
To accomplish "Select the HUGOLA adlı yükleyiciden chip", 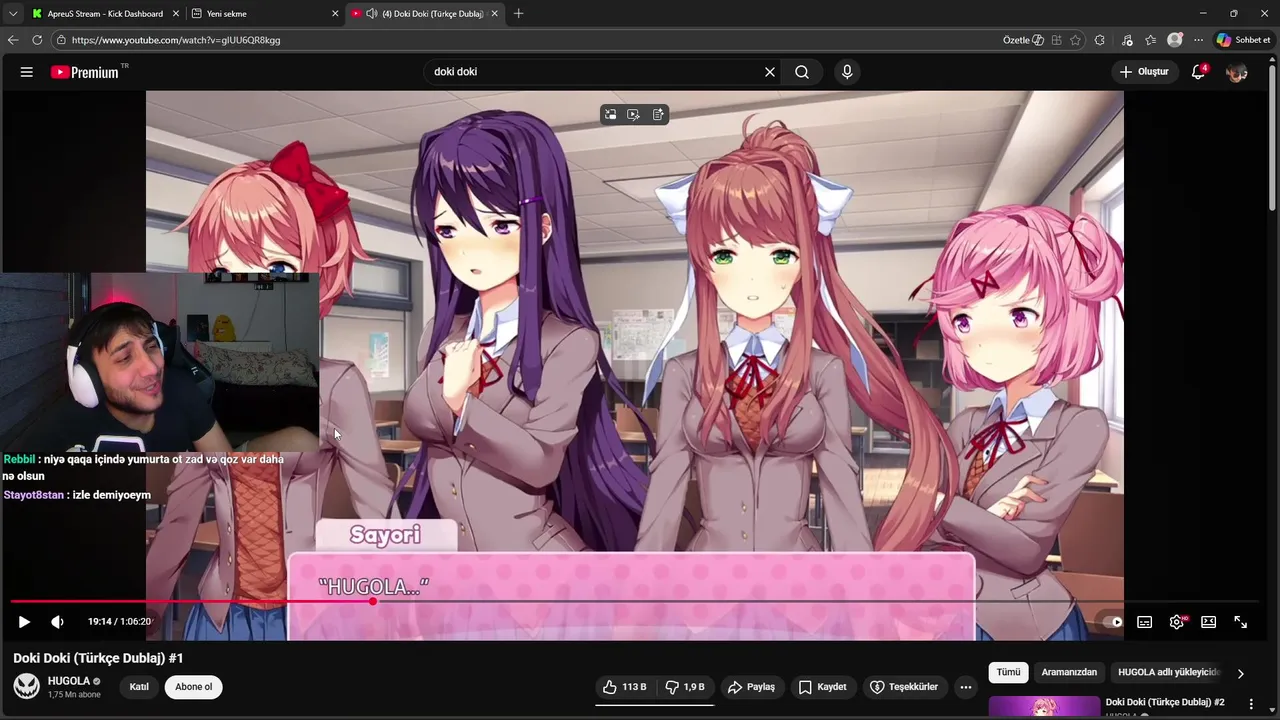I will [x=1166, y=673].
